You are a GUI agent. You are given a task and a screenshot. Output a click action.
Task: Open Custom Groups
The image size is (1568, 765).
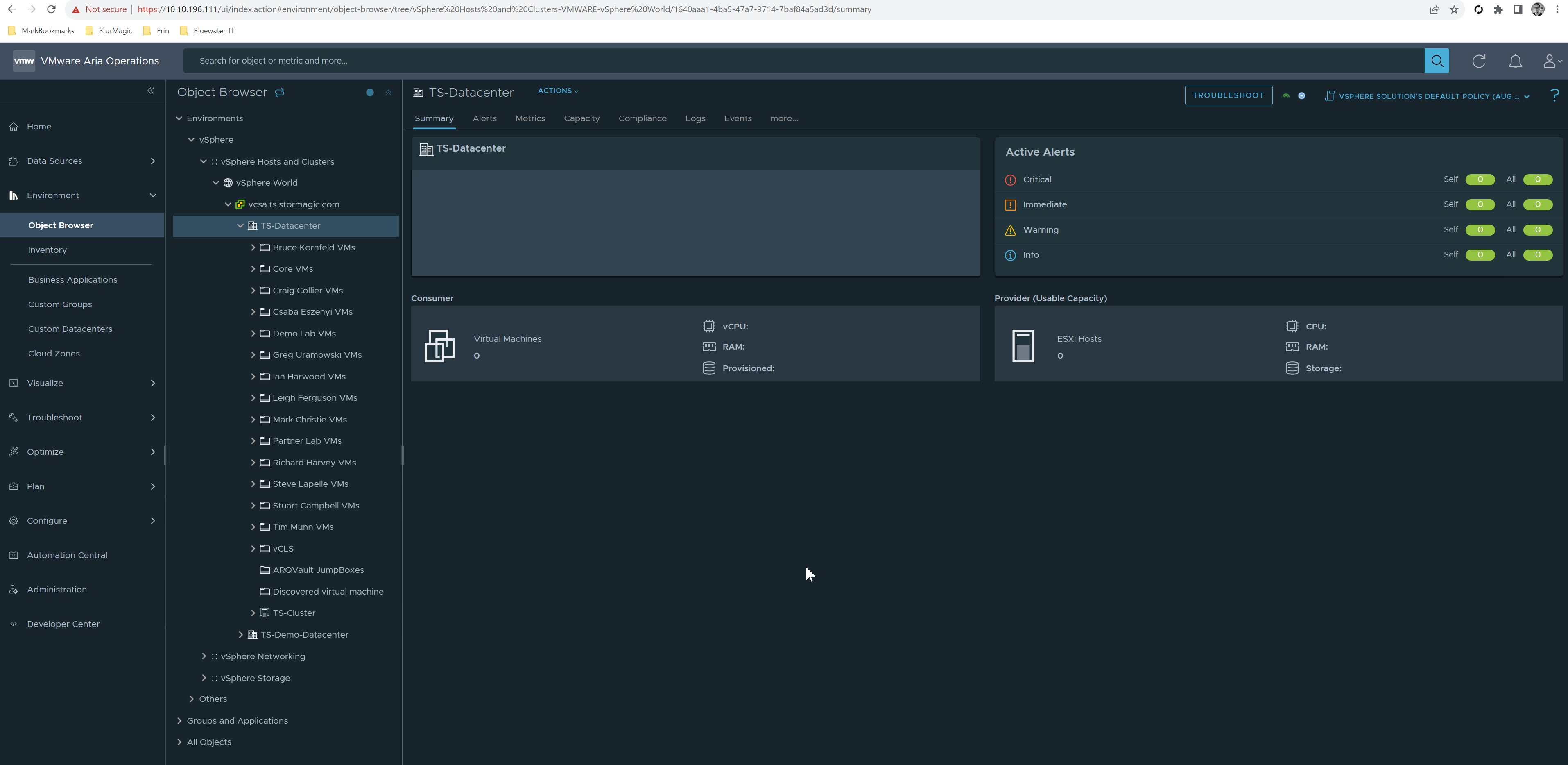point(60,304)
